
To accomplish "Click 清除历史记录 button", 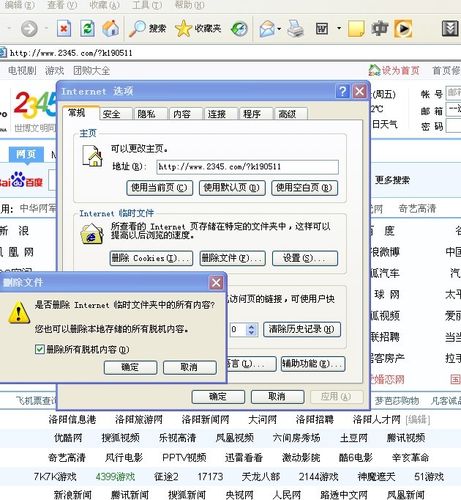I will (302, 329).
